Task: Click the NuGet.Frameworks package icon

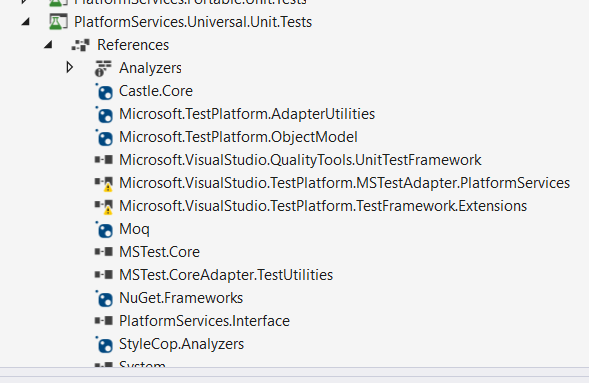Action: click(104, 298)
